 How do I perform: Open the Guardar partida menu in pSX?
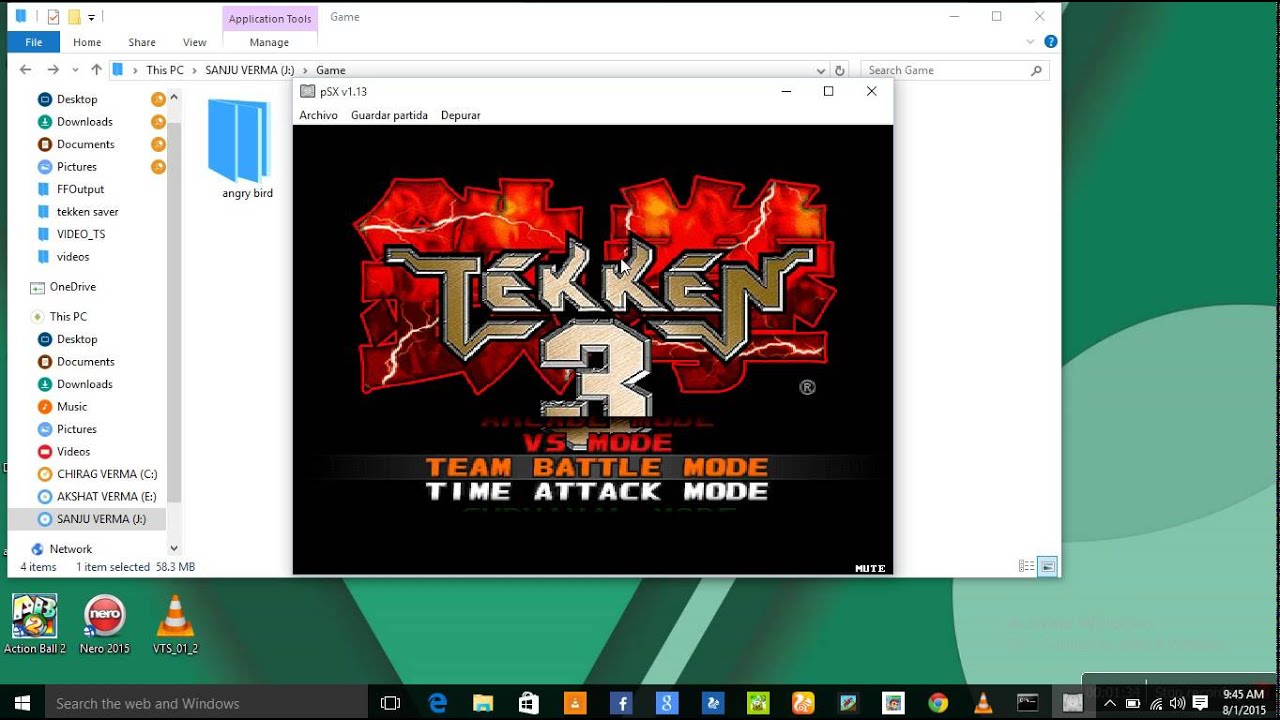click(389, 115)
